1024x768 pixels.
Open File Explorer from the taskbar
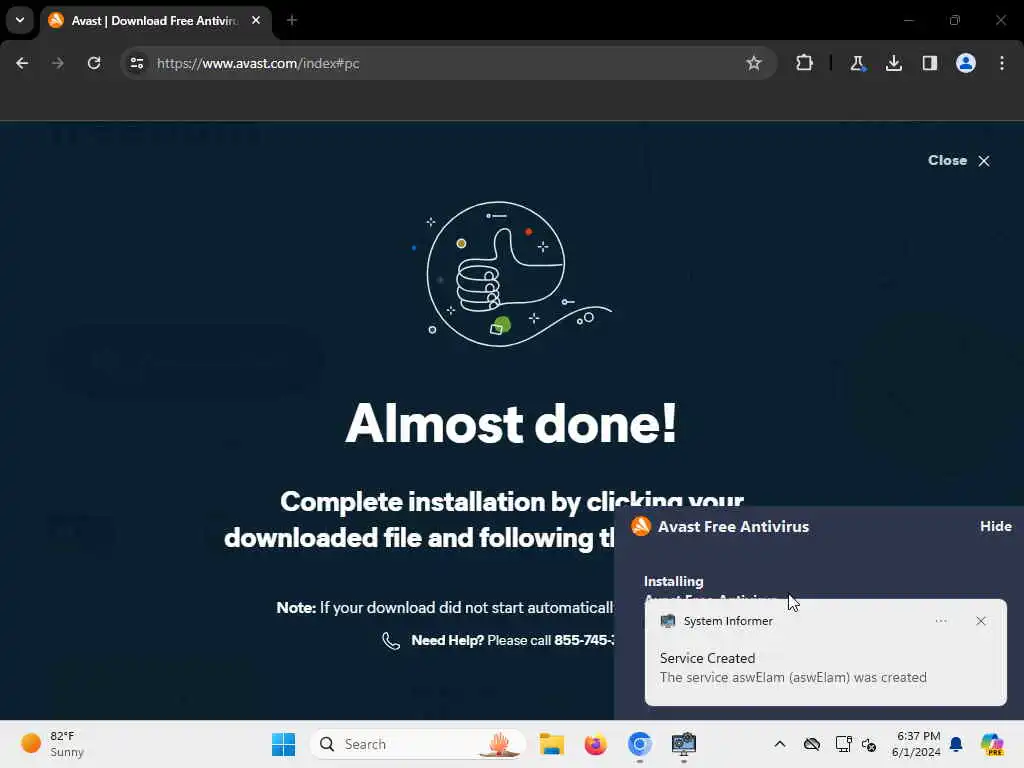552,744
